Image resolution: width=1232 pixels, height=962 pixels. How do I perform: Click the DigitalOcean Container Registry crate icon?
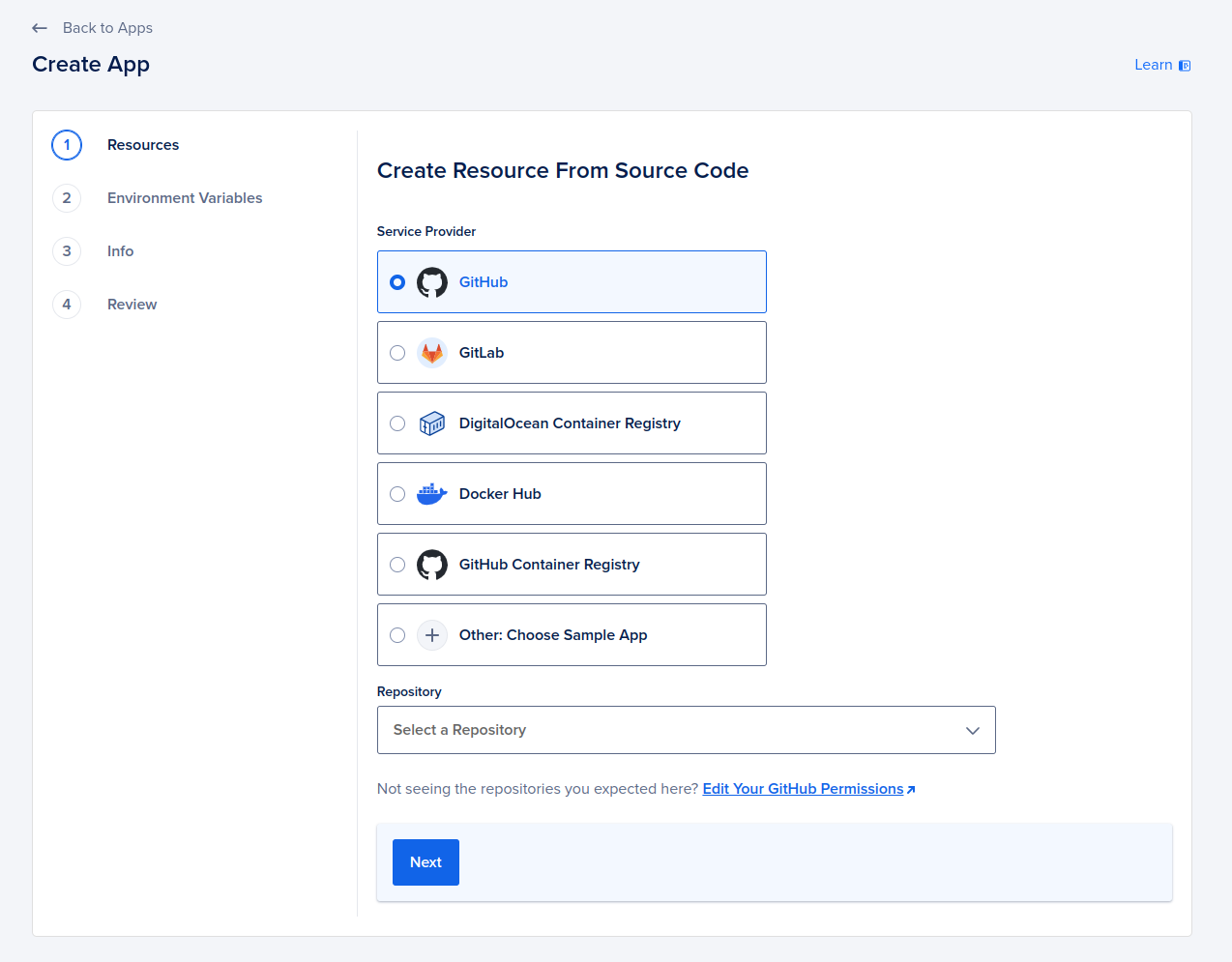pyautogui.click(x=431, y=423)
